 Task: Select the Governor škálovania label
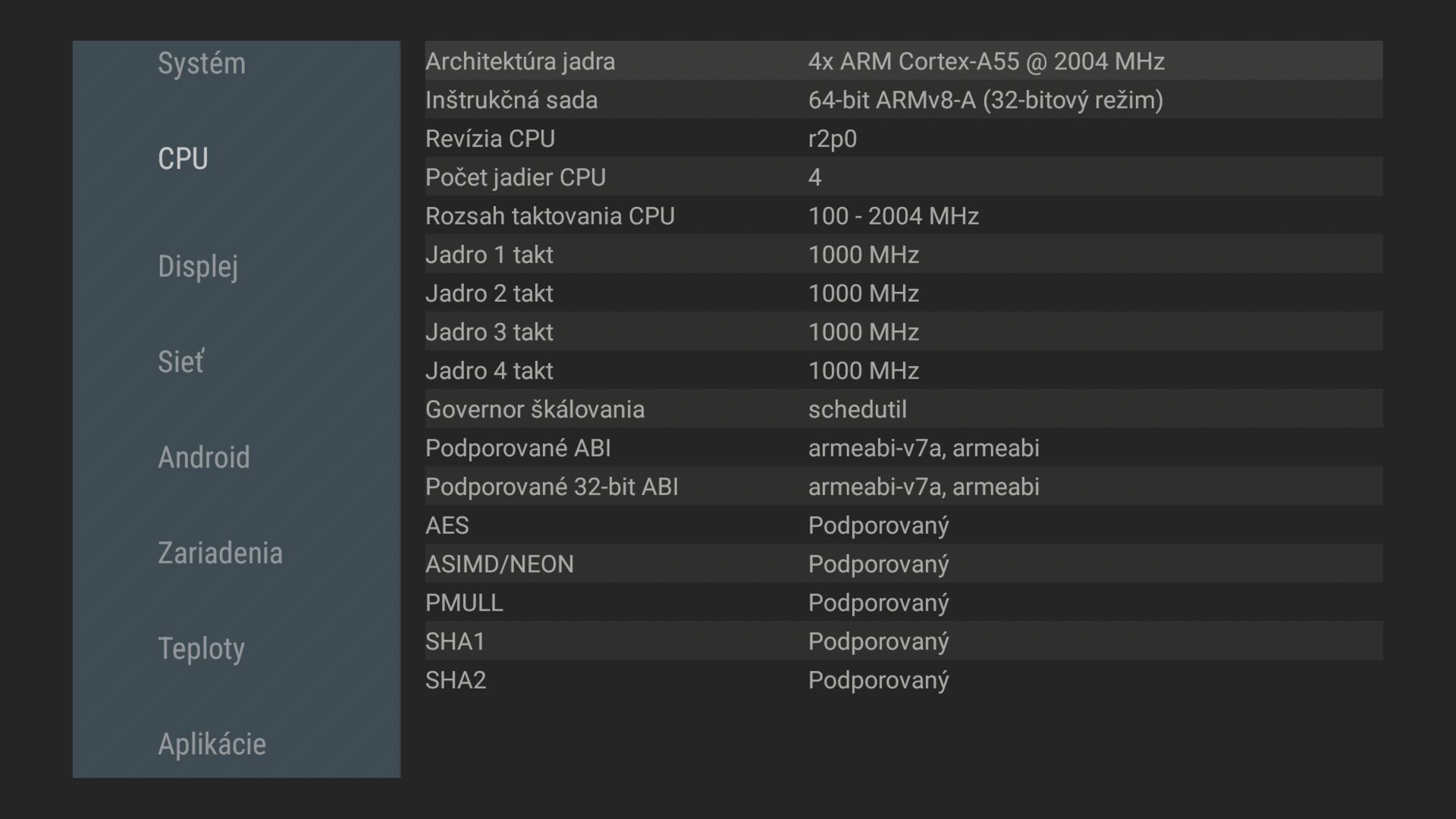[x=535, y=409]
